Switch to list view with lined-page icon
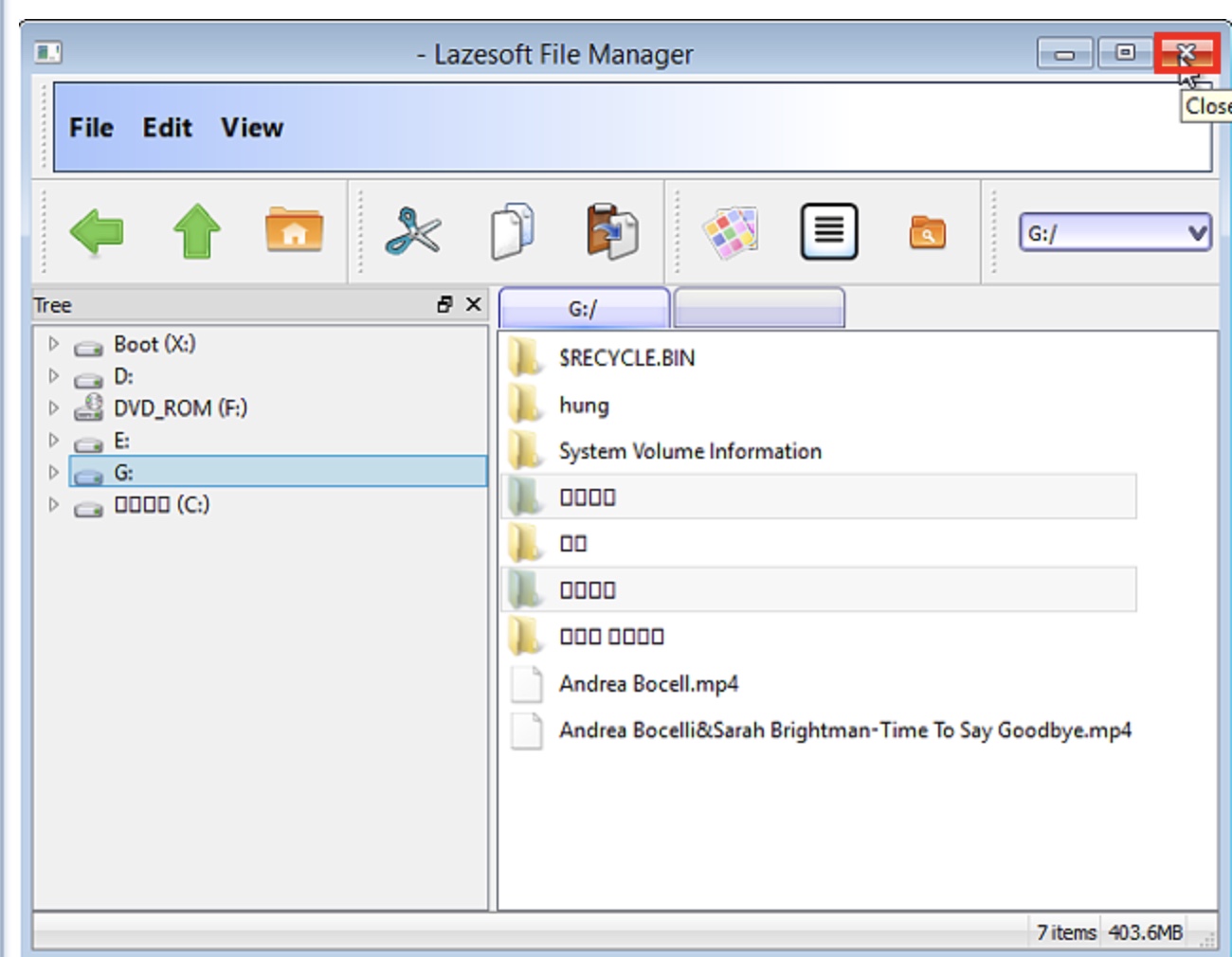This screenshot has height=957, width=1232. 829,231
